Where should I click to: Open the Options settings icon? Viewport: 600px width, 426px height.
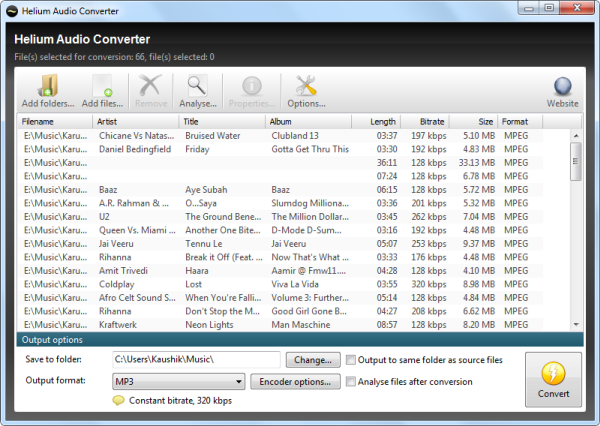306,88
